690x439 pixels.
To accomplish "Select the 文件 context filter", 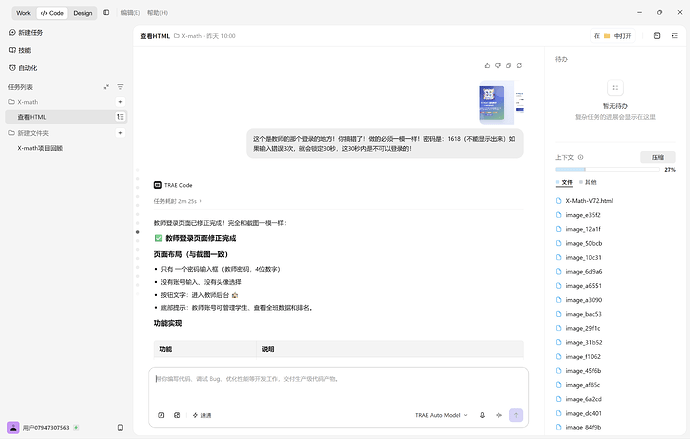I will pos(564,182).
